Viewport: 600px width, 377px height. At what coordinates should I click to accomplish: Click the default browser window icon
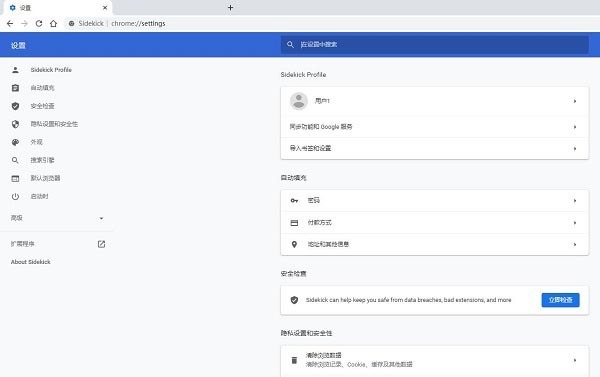pos(15,178)
